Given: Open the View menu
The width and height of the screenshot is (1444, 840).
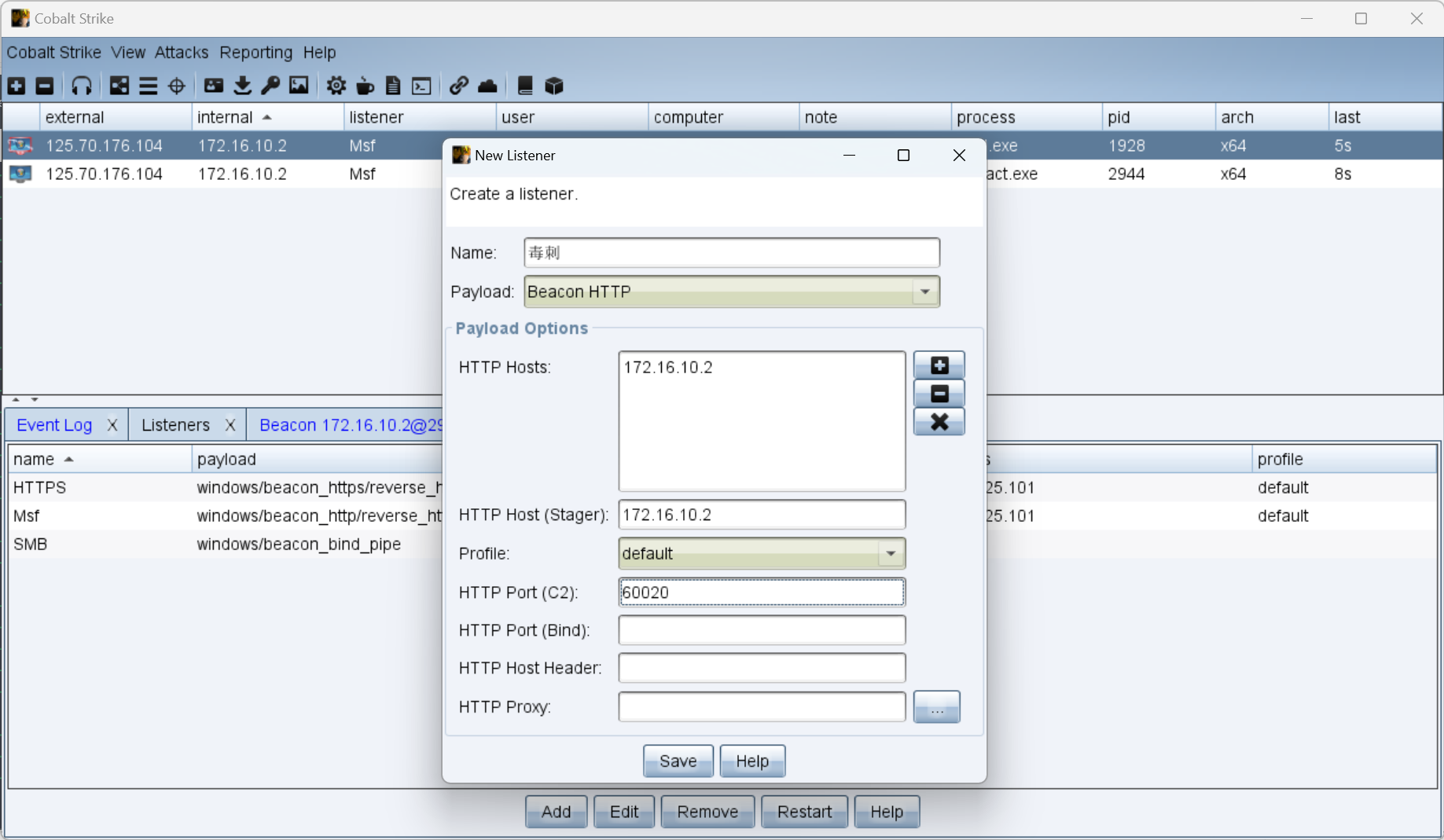Looking at the screenshot, I should pyautogui.click(x=128, y=53).
